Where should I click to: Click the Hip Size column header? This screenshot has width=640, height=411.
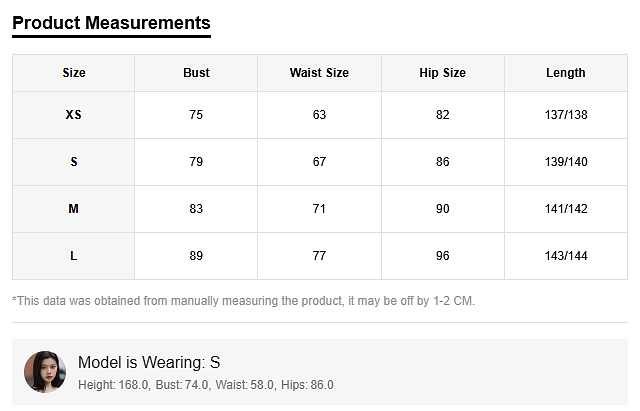pos(443,73)
